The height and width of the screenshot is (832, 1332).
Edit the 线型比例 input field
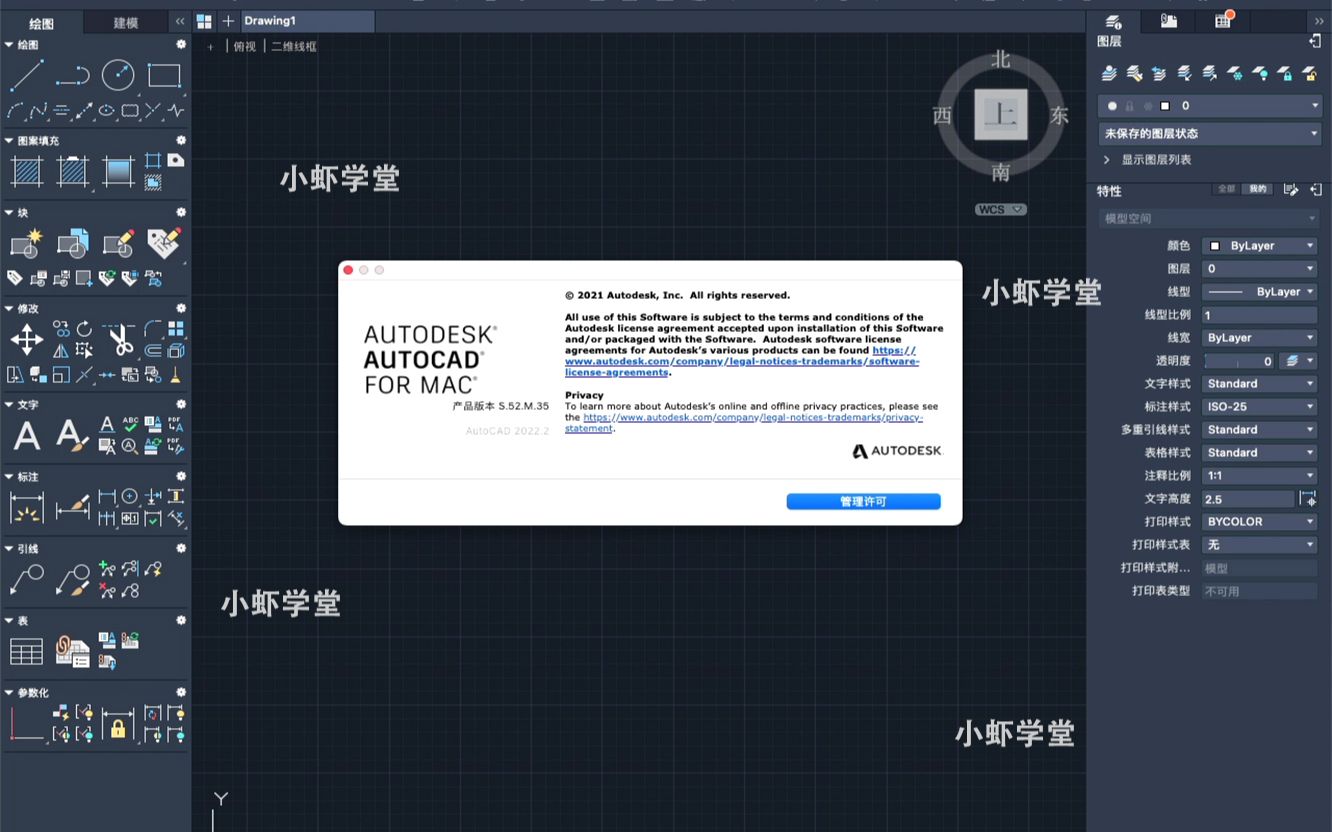[x=1260, y=315]
